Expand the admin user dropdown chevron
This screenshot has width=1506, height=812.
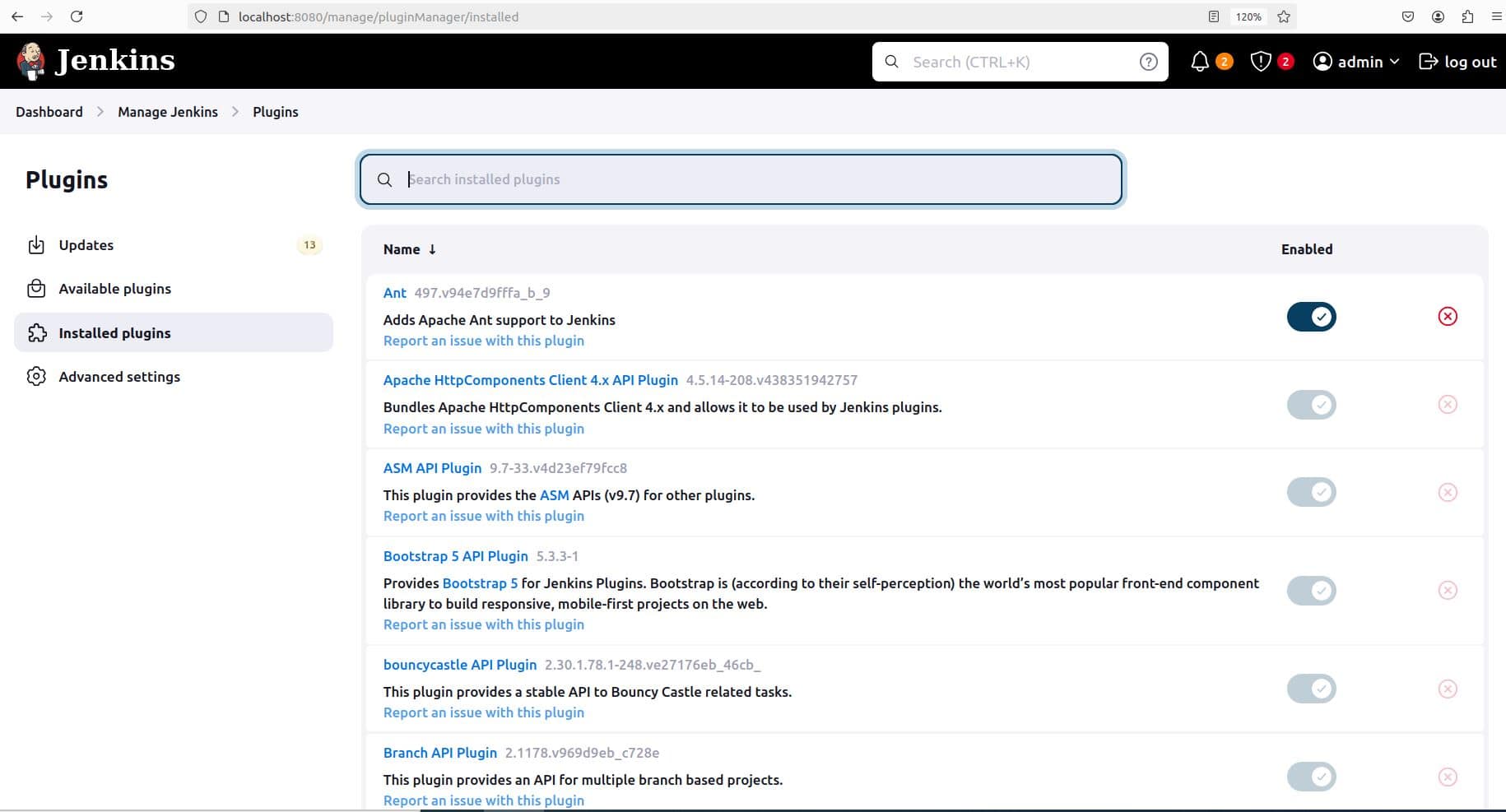1394,62
